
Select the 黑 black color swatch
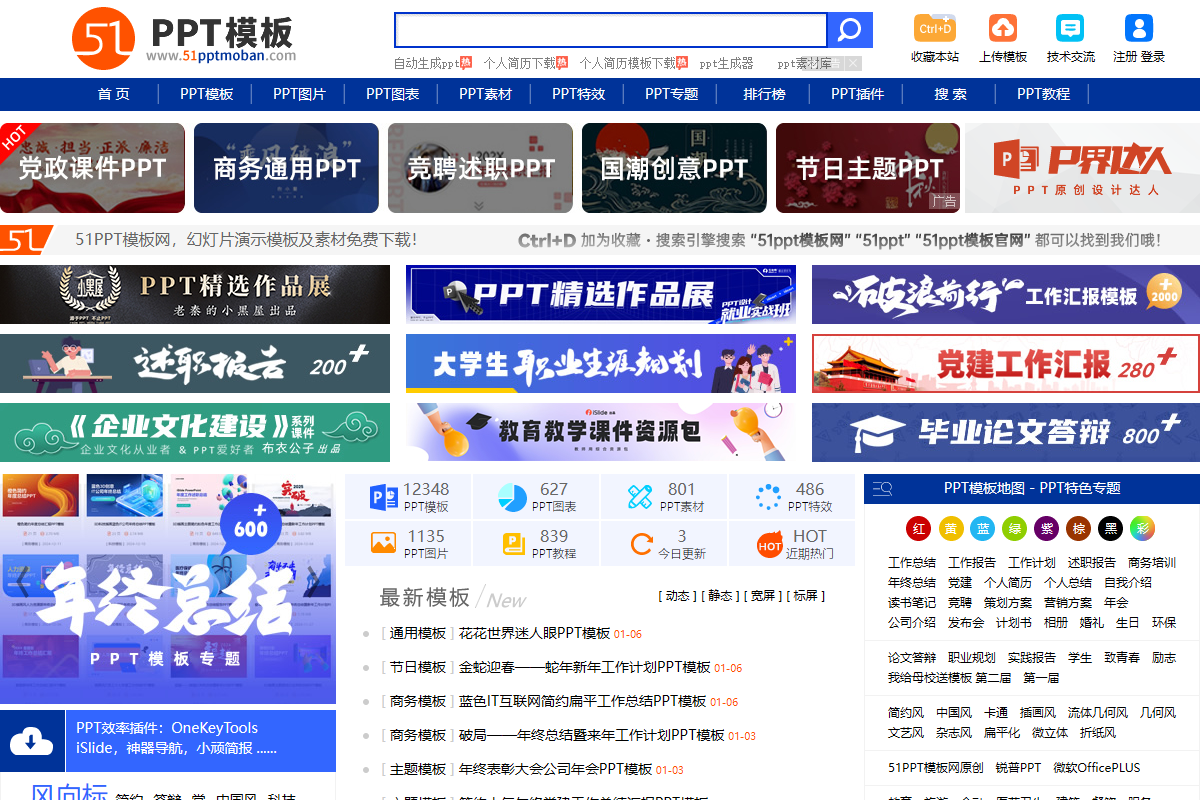[x=1110, y=529]
